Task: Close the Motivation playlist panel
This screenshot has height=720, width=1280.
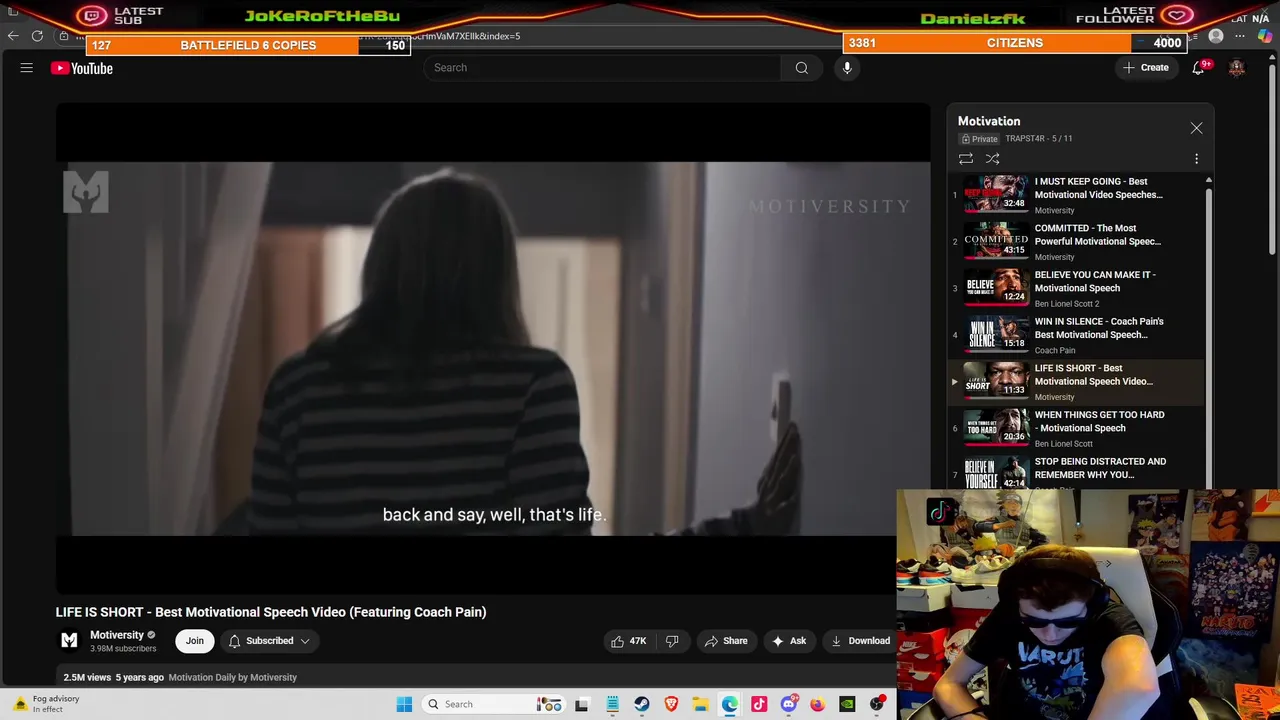Action: point(1196,128)
